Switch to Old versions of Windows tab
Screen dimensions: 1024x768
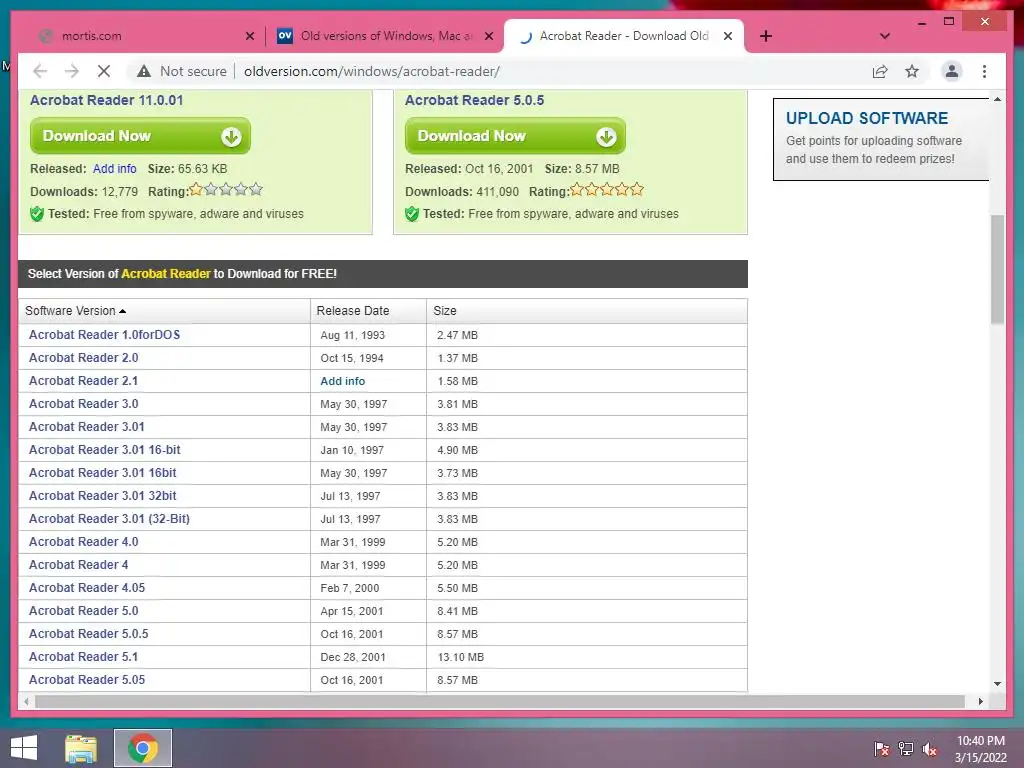(385, 36)
